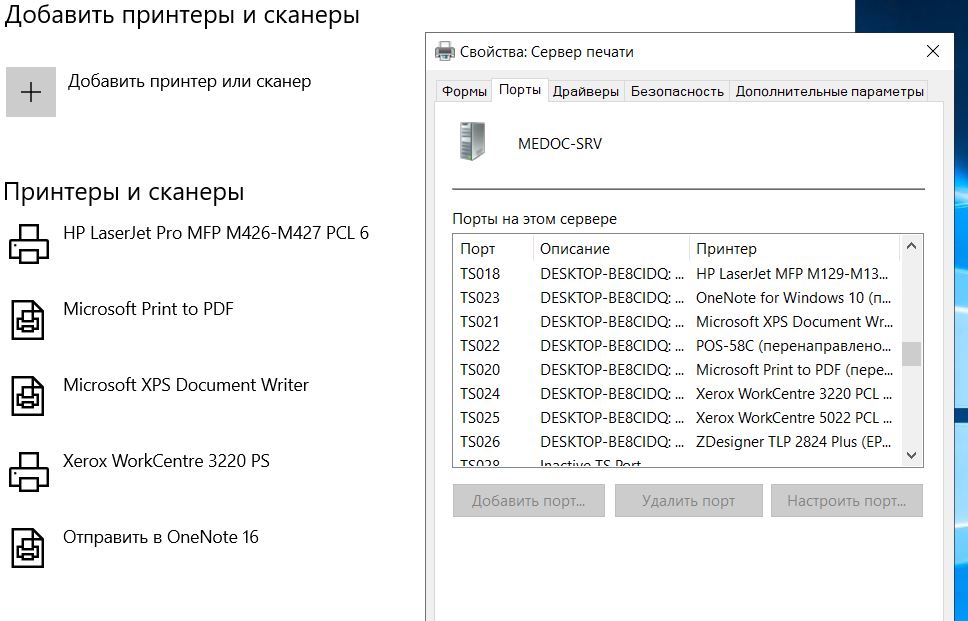Click the ports list scroll up arrow
968x621 pixels.
911,246
